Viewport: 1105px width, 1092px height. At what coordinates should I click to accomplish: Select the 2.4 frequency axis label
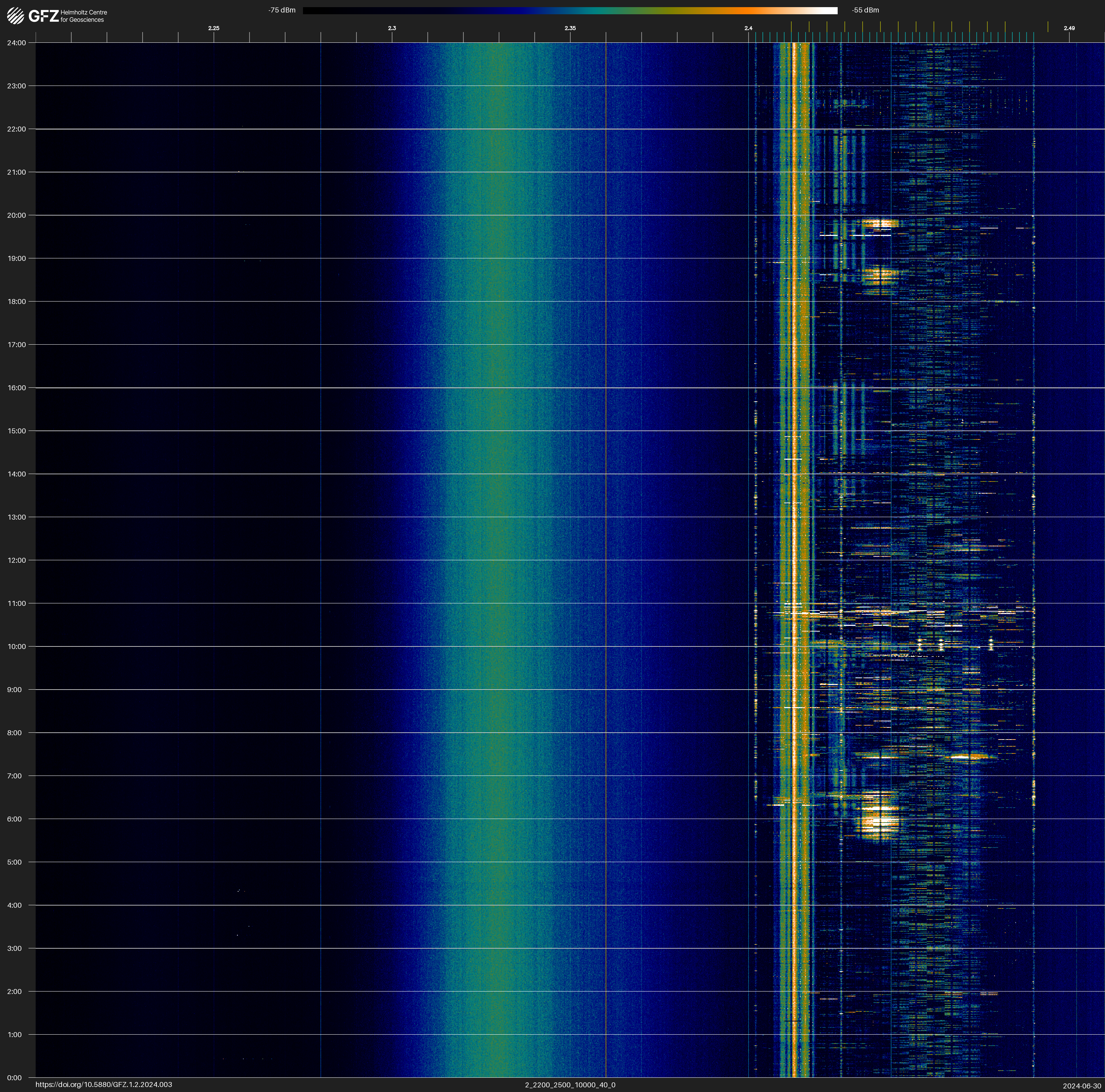coord(748,28)
